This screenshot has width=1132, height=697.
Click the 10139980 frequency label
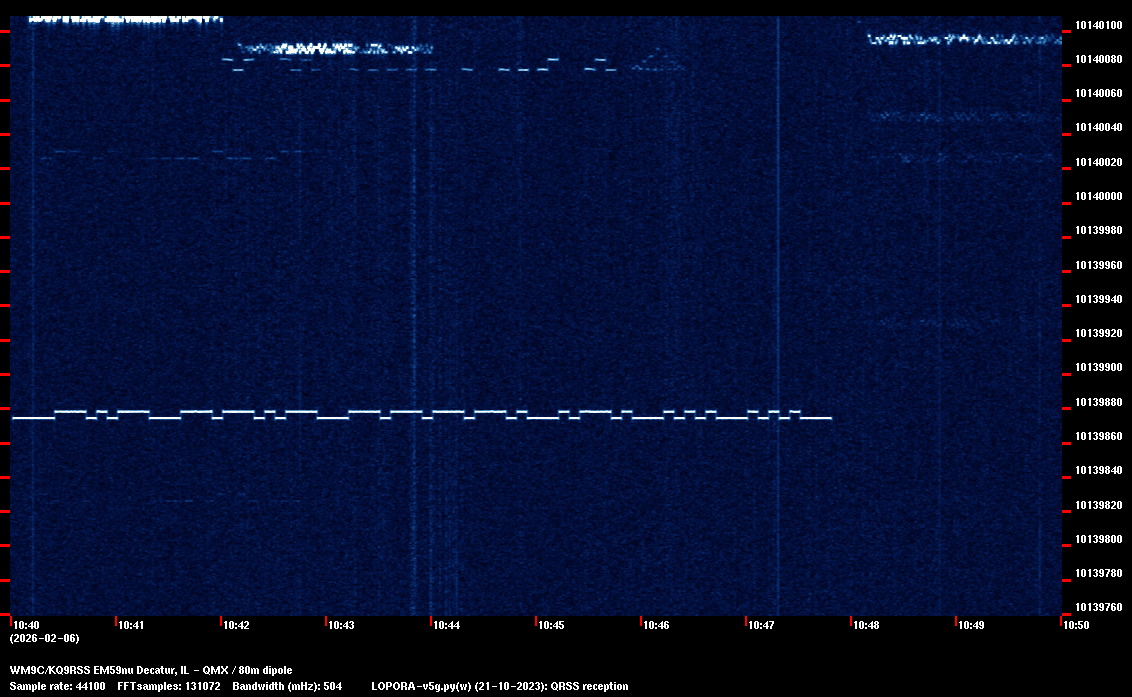(x=1099, y=230)
